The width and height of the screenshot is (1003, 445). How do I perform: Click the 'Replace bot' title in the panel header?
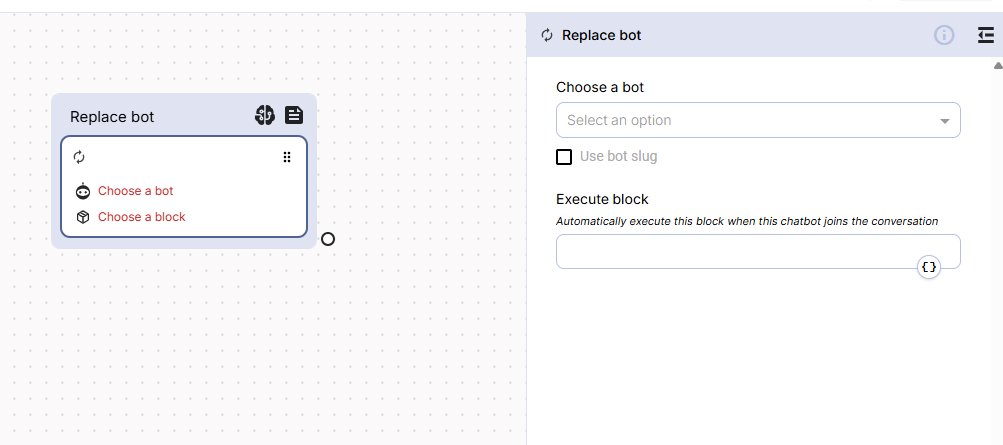(601, 35)
